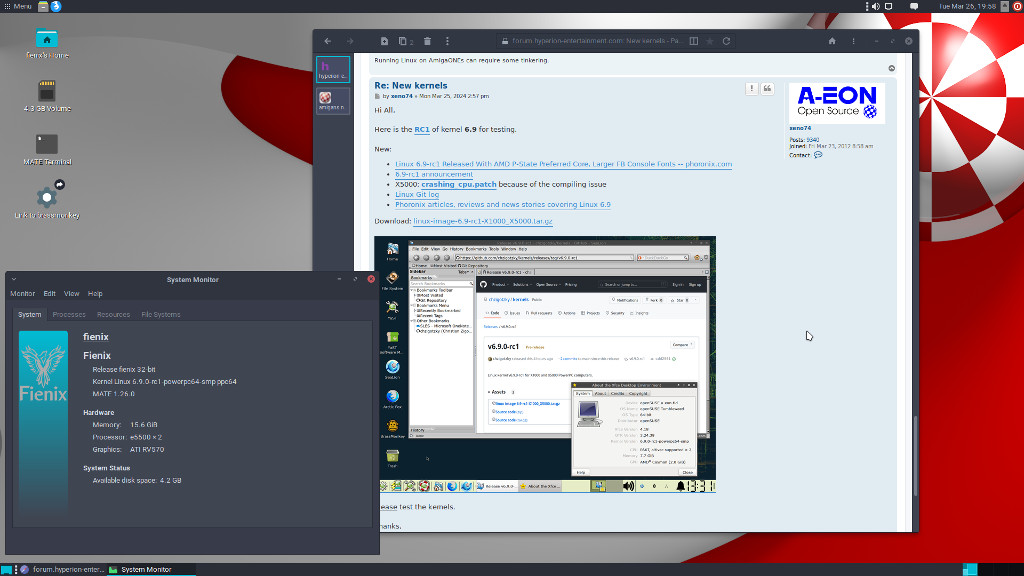Open the tab options kebab menu

(447, 41)
